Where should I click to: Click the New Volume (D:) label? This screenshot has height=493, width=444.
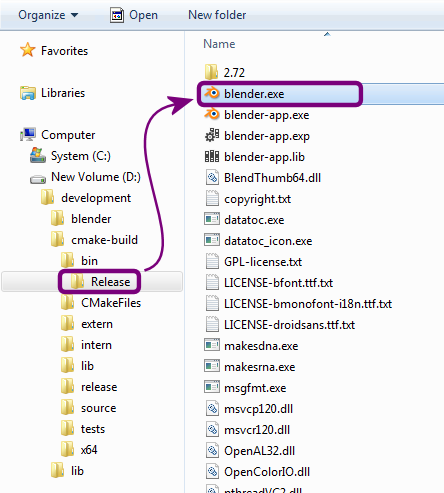coord(96,177)
